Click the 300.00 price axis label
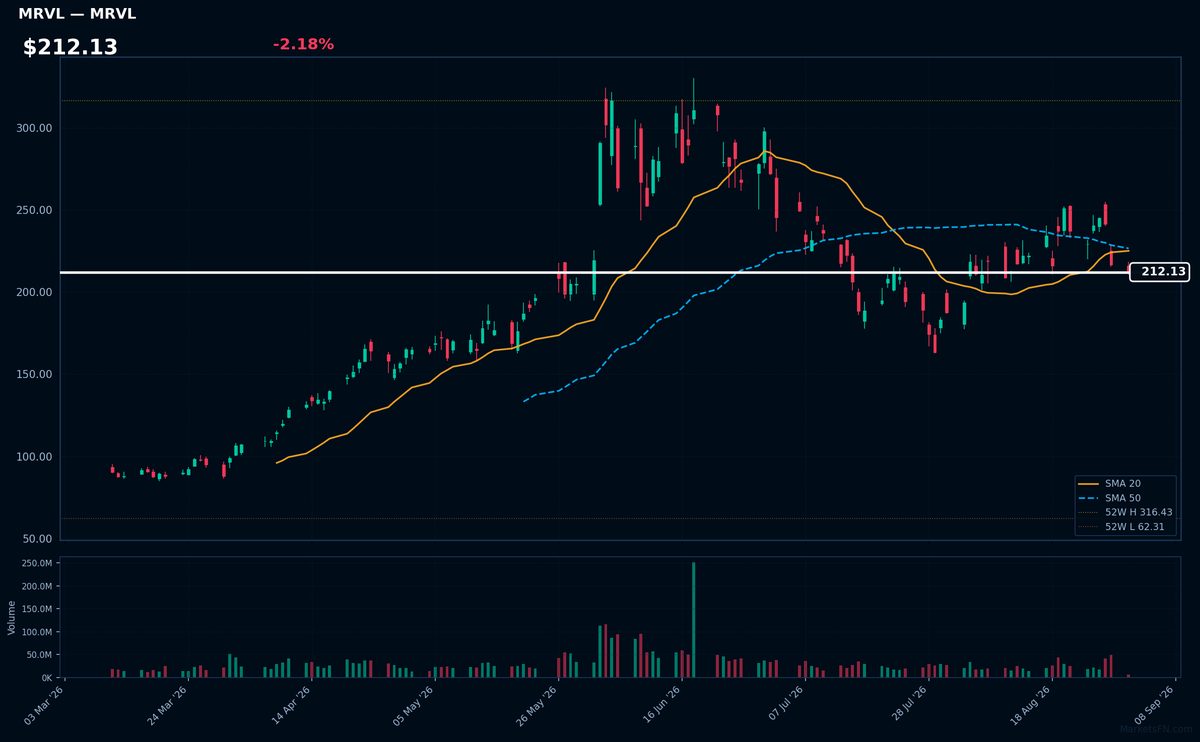This screenshot has width=1200, height=742. pyautogui.click(x=34, y=128)
